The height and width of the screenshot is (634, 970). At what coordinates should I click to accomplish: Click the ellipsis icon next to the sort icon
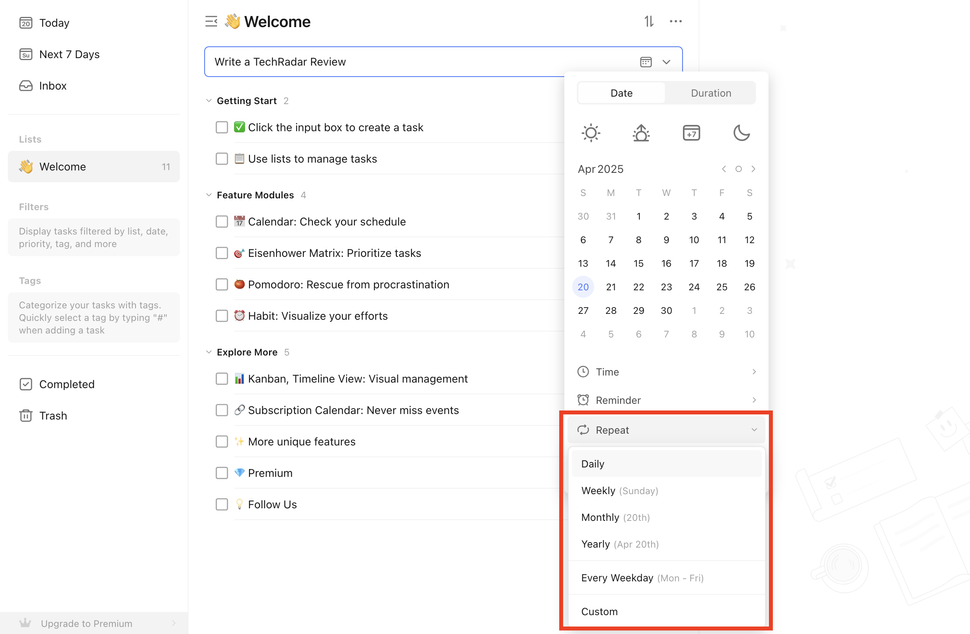coord(676,20)
